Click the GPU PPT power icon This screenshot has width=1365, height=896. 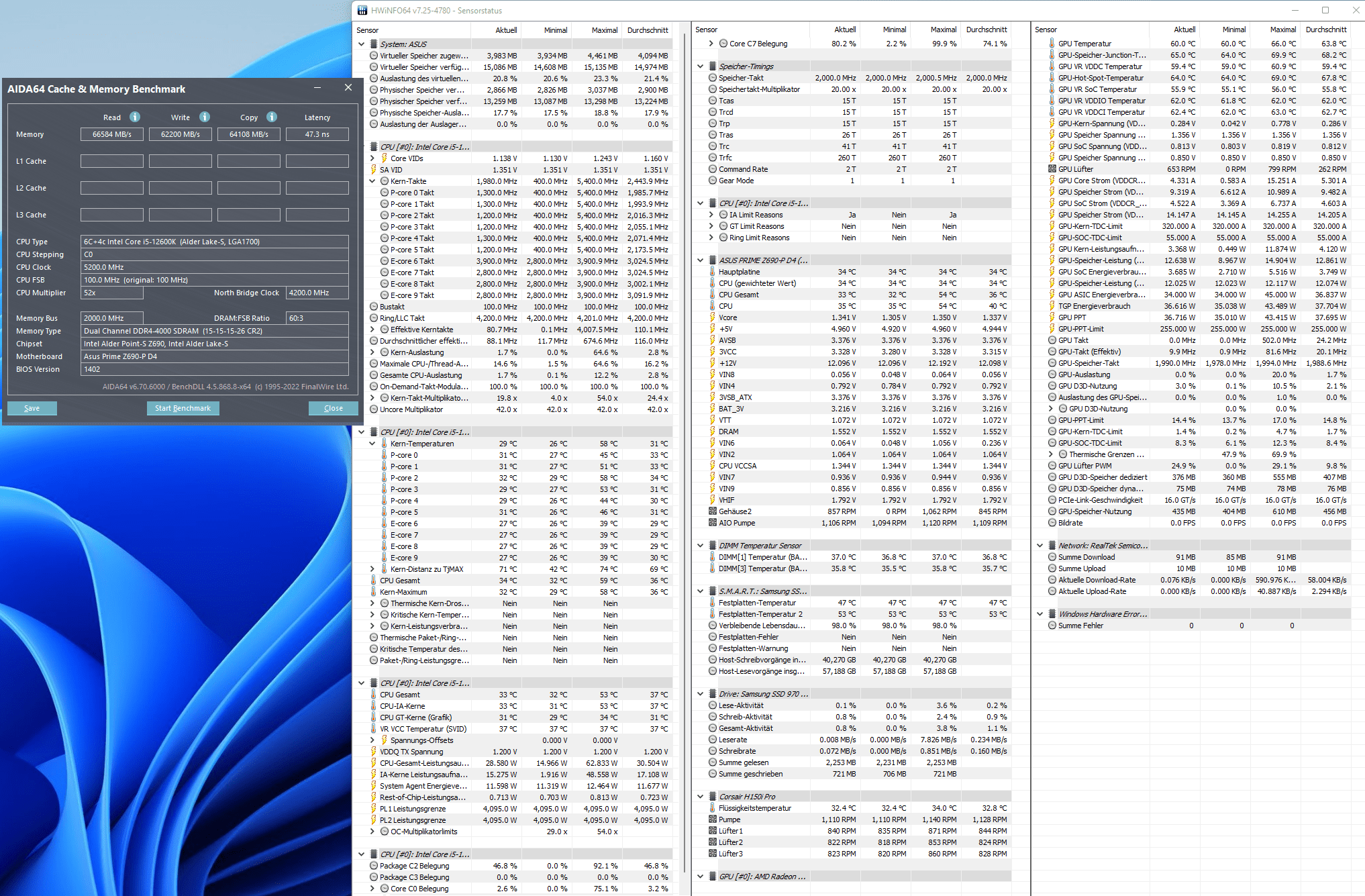pyautogui.click(x=1052, y=317)
